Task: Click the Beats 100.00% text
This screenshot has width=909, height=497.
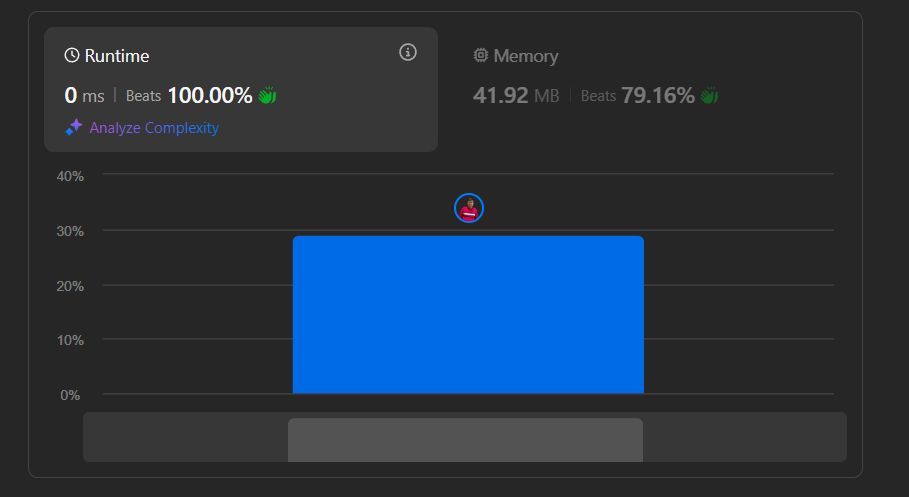Action: 189,96
